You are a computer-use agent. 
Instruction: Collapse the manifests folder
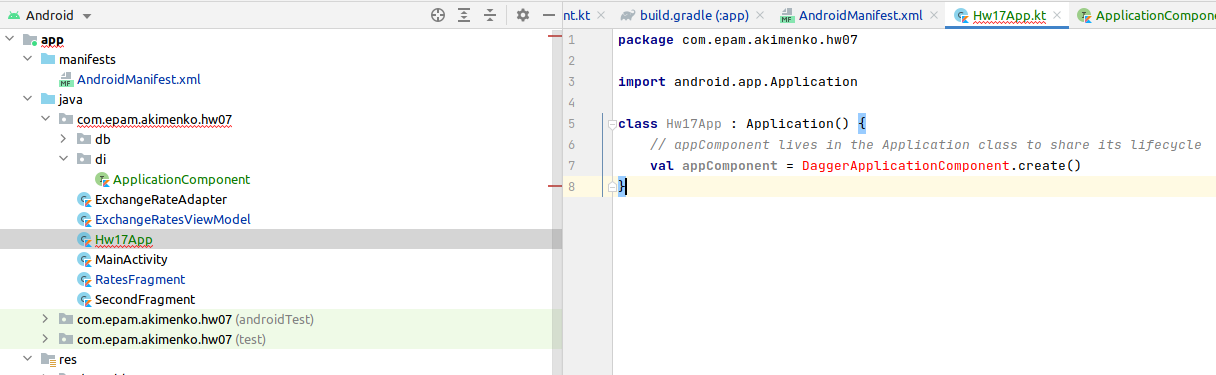coord(28,59)
